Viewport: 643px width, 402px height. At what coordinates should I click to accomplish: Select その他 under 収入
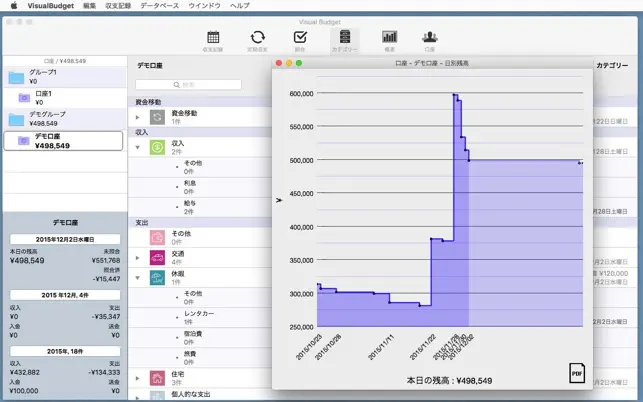[x=200, y=167]
